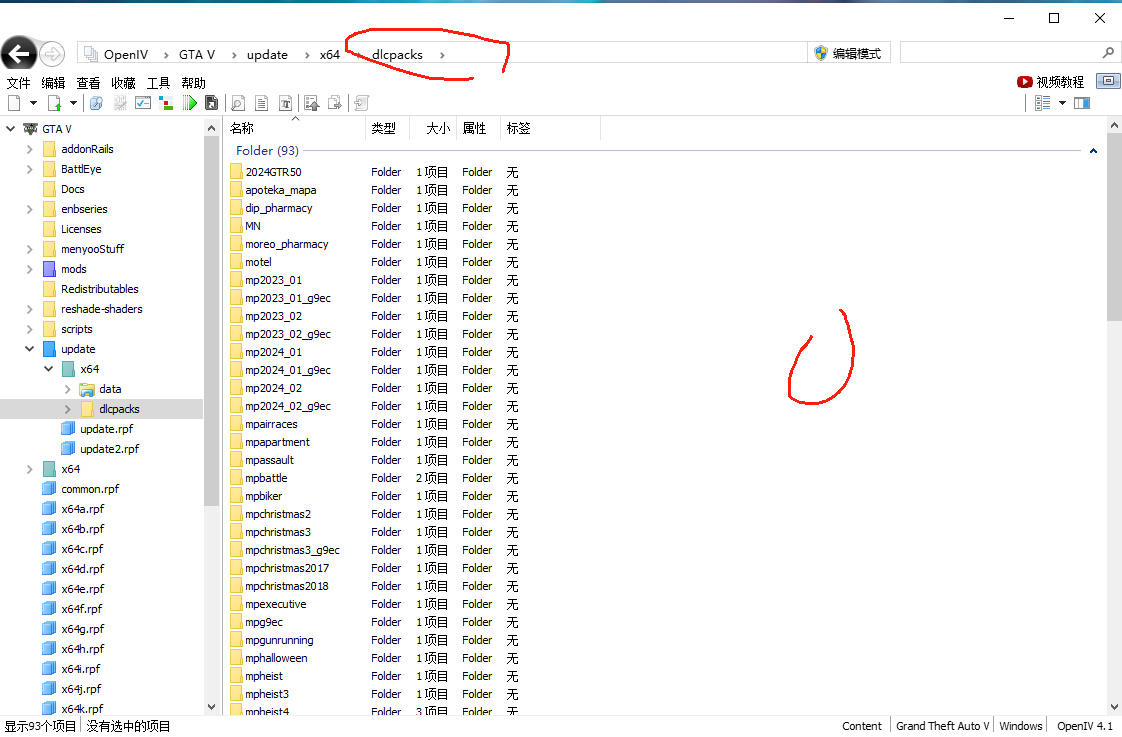
Task: Click the back navigation arrow
Action: pyautogui.click(x=19, y=54)
